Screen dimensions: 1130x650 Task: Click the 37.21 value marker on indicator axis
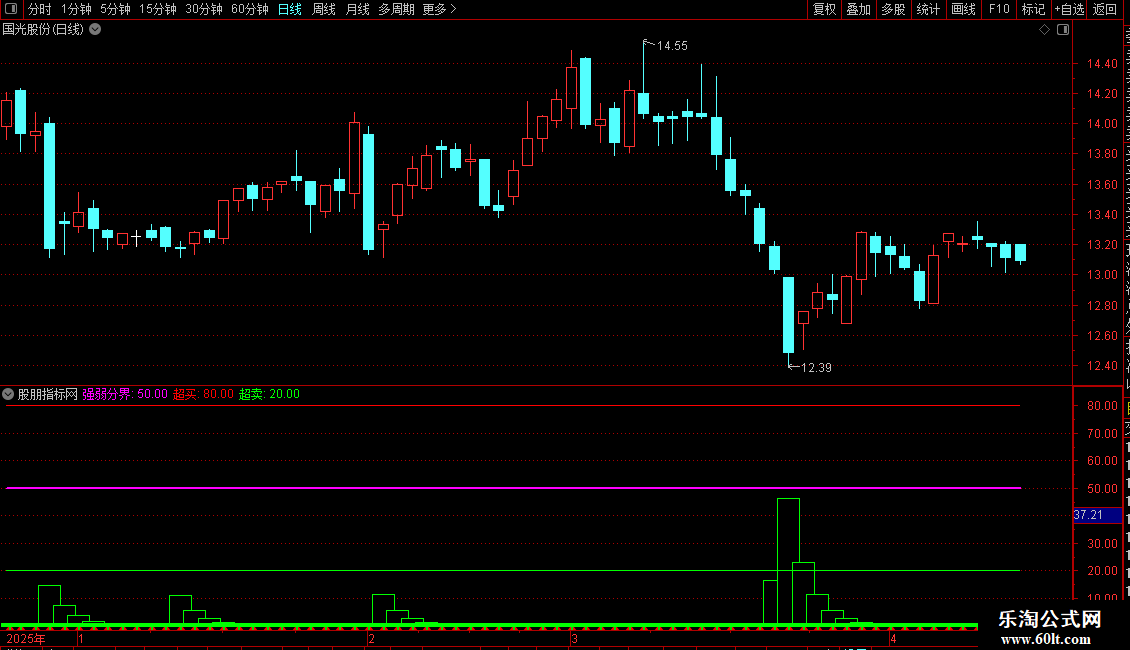click(x=1098, y=515)
